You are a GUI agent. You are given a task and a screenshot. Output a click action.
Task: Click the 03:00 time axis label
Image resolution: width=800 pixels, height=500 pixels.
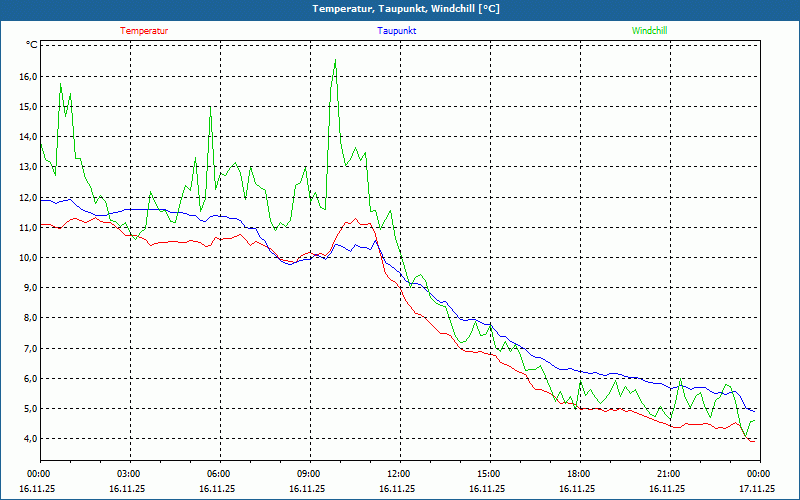click(129, 474)
